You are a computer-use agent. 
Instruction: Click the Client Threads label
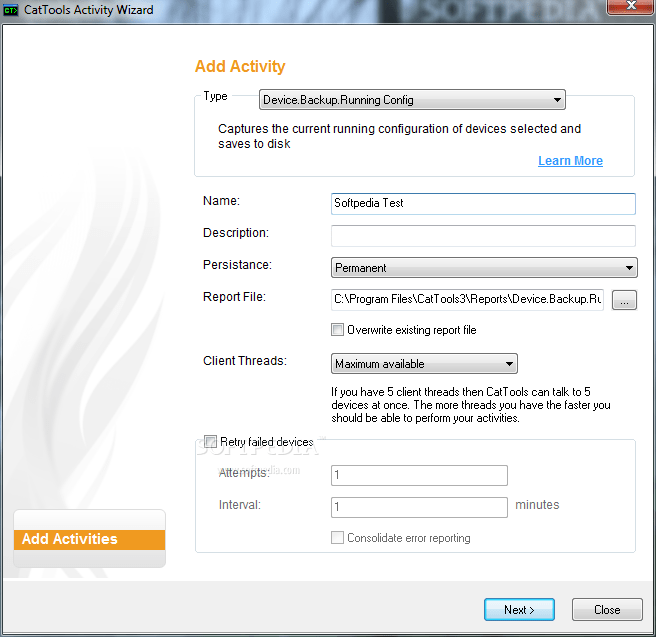(x=245, y=361)
